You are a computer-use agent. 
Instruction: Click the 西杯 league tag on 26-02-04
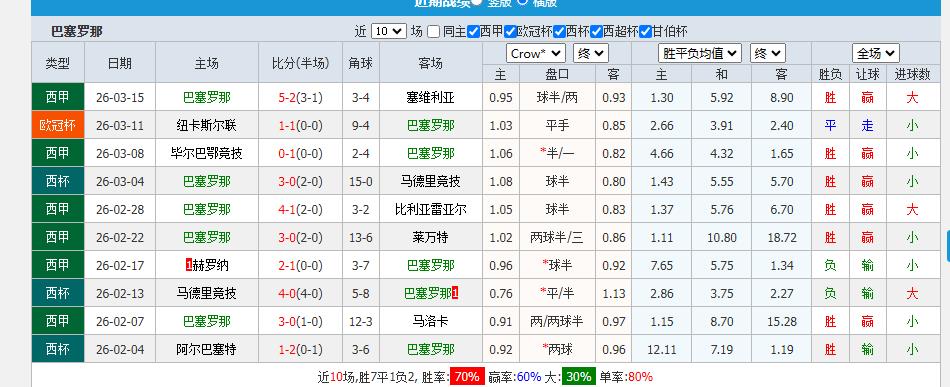tap(58, 349)
